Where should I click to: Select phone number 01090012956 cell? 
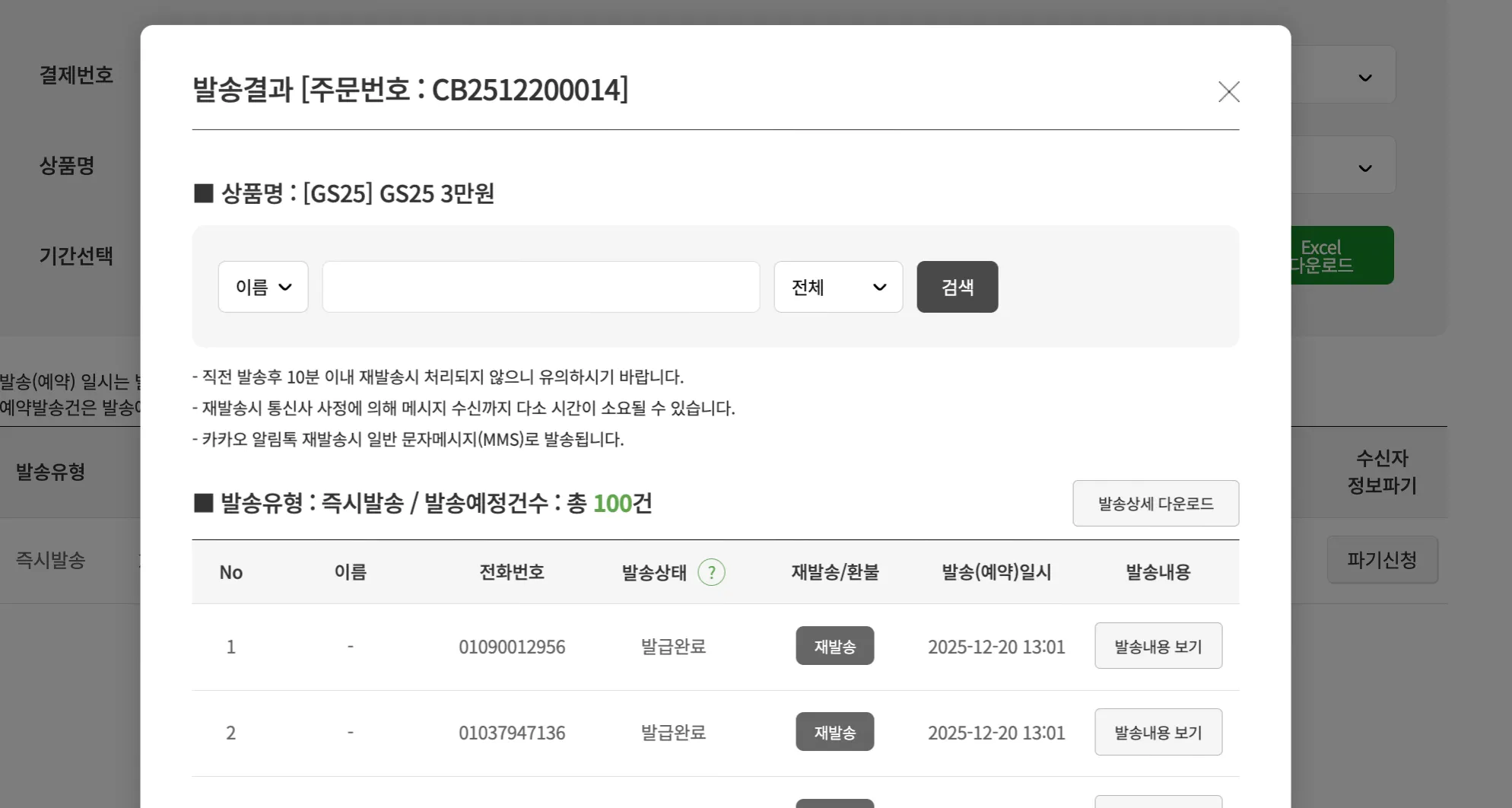(512, 647)
